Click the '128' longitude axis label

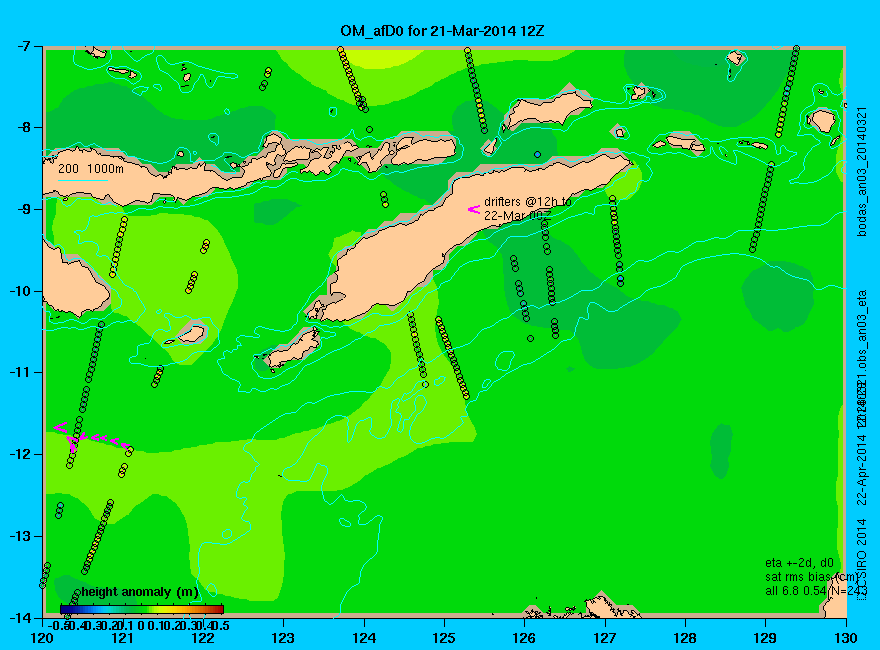point(685,638)
